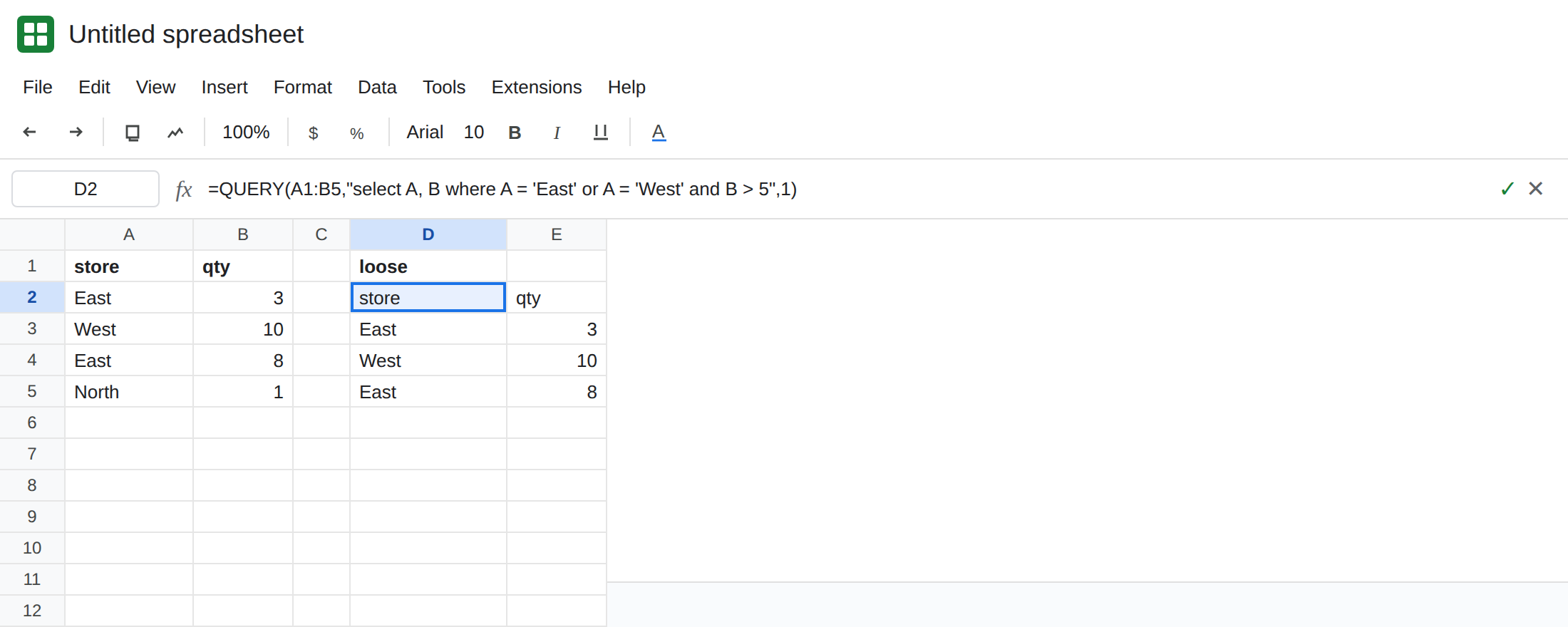Cancel formula edit with X icon
Screen dimensions: 1568x627
1536,189
